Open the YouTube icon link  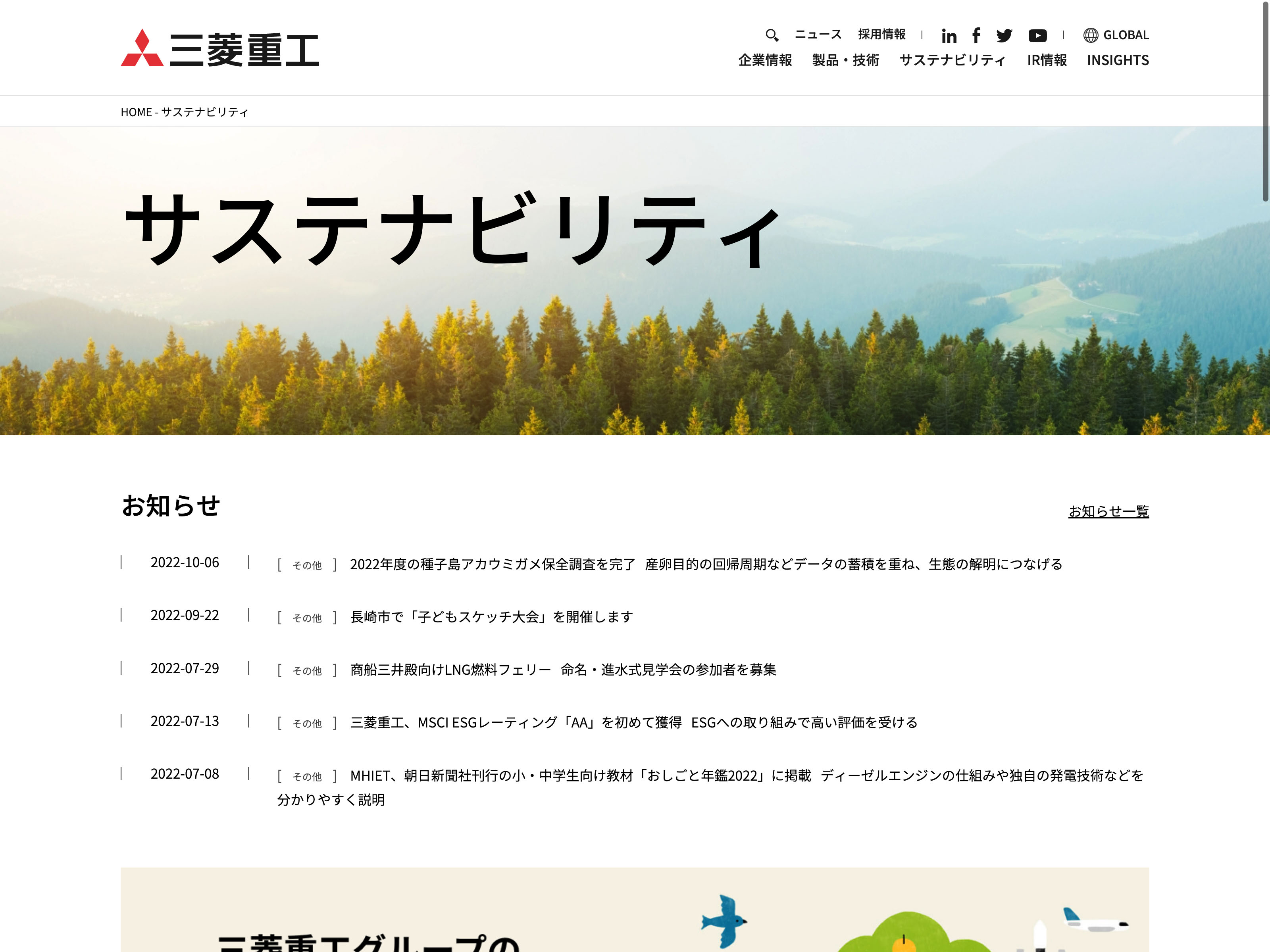tap(1037, 36)
